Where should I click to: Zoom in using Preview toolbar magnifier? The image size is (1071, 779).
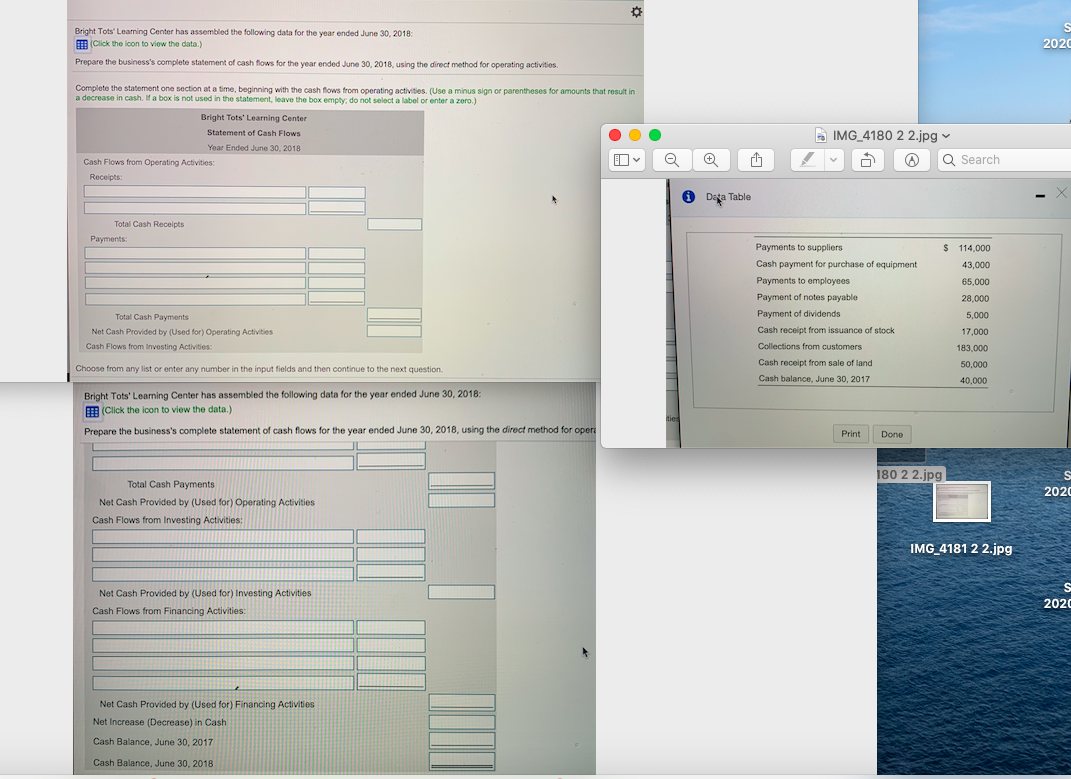(711, 160)
